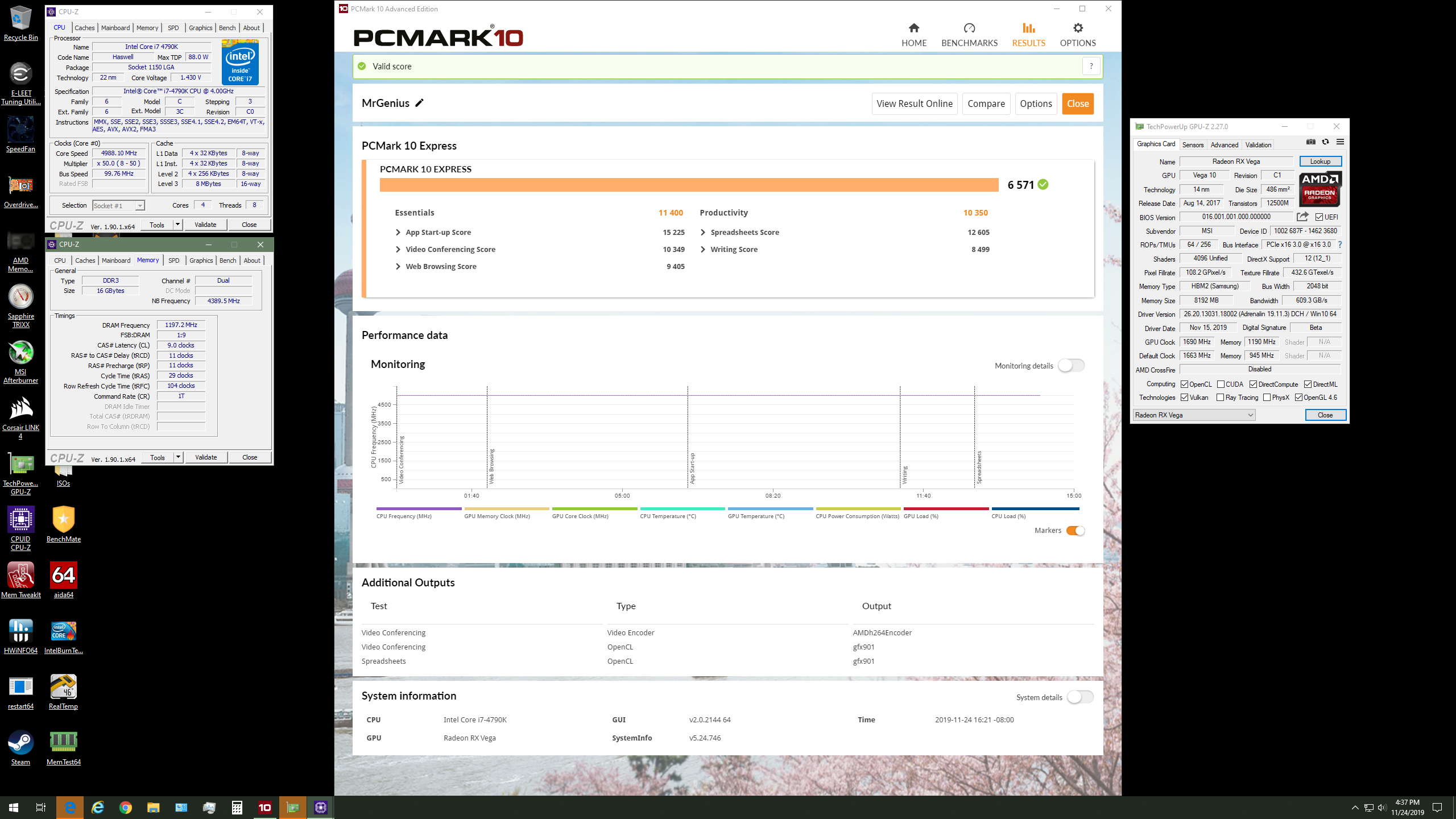Click the Valid score help question button

(x=1091, y=66)
